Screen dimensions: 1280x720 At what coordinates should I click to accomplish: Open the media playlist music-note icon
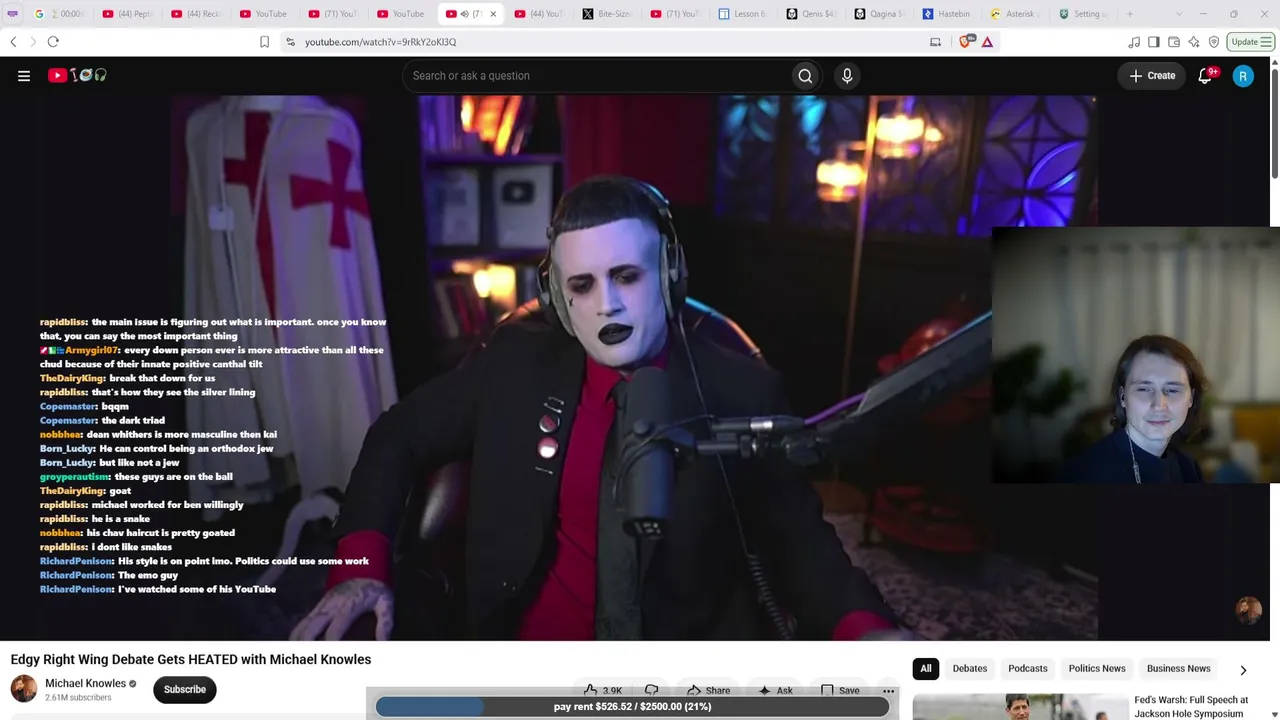click(x=1134, y=42)
